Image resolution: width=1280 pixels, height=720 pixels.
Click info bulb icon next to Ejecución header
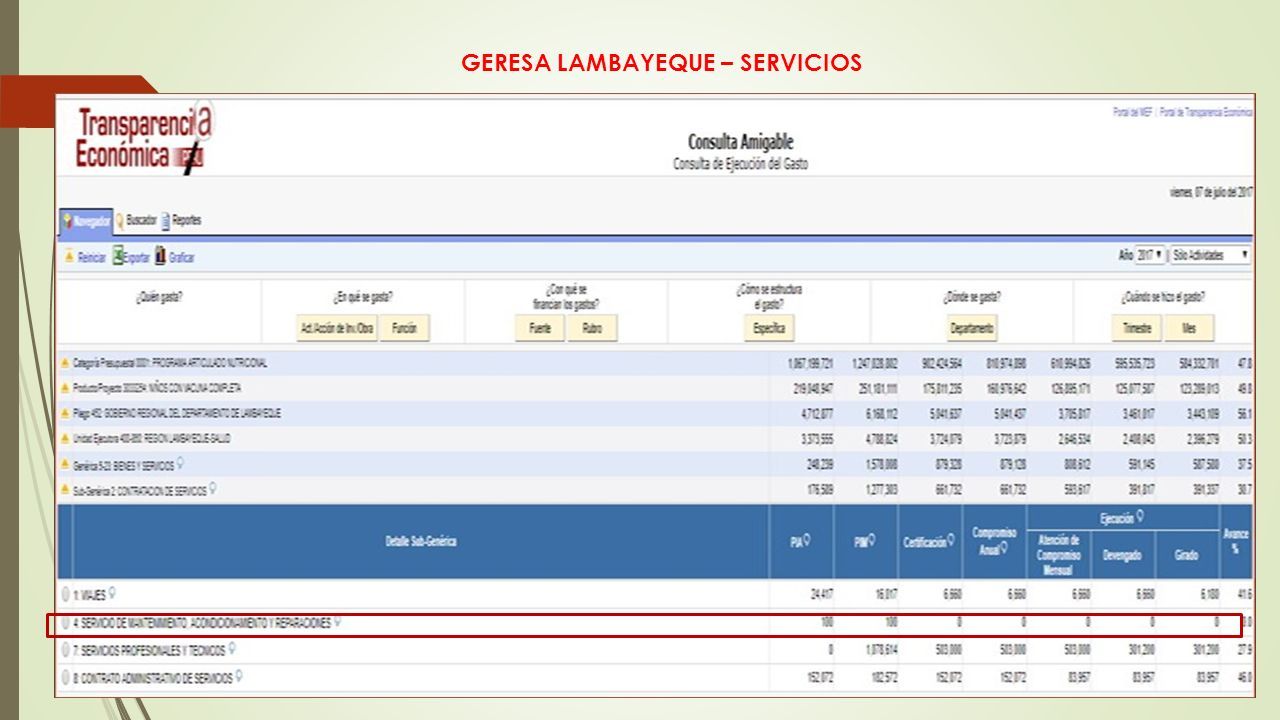click(1138, 517)
